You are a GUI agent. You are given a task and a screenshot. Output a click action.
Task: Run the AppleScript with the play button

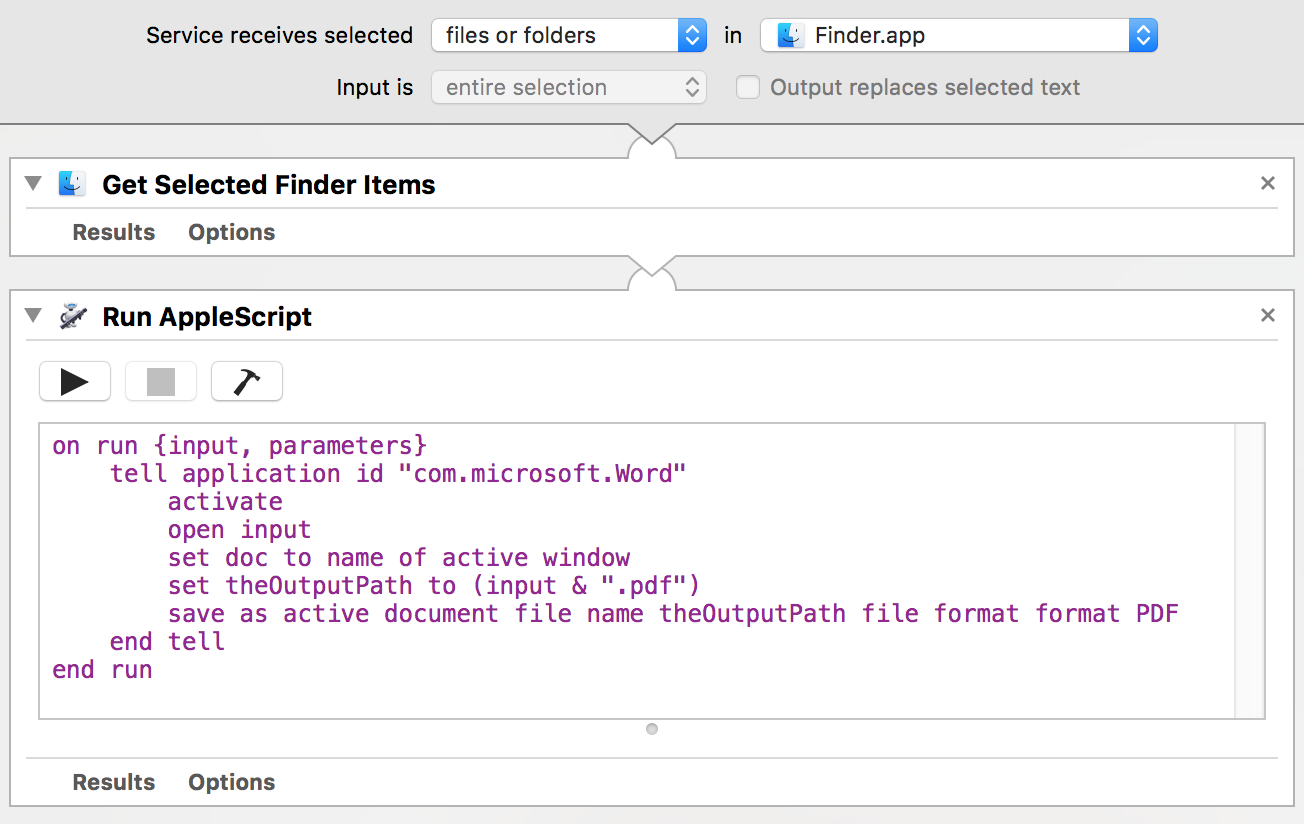75,381
